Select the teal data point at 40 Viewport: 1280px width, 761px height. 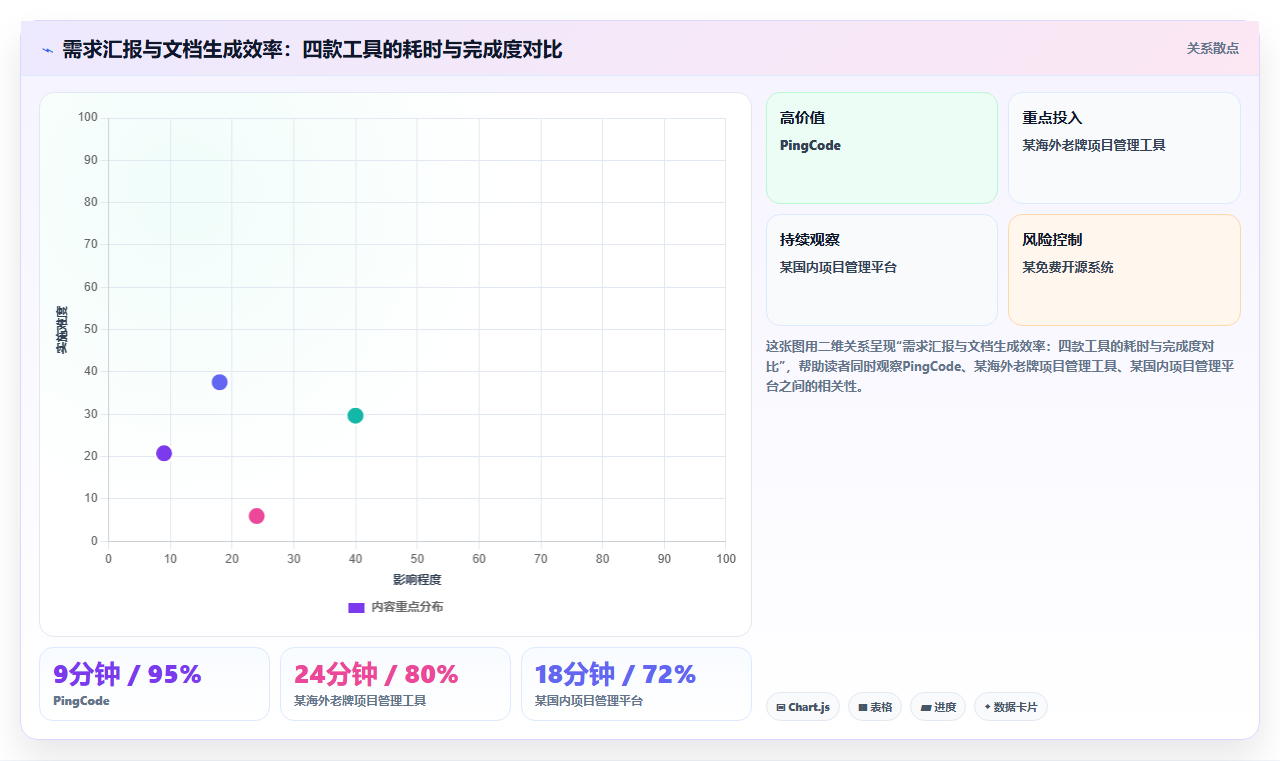tap(355, 416)
